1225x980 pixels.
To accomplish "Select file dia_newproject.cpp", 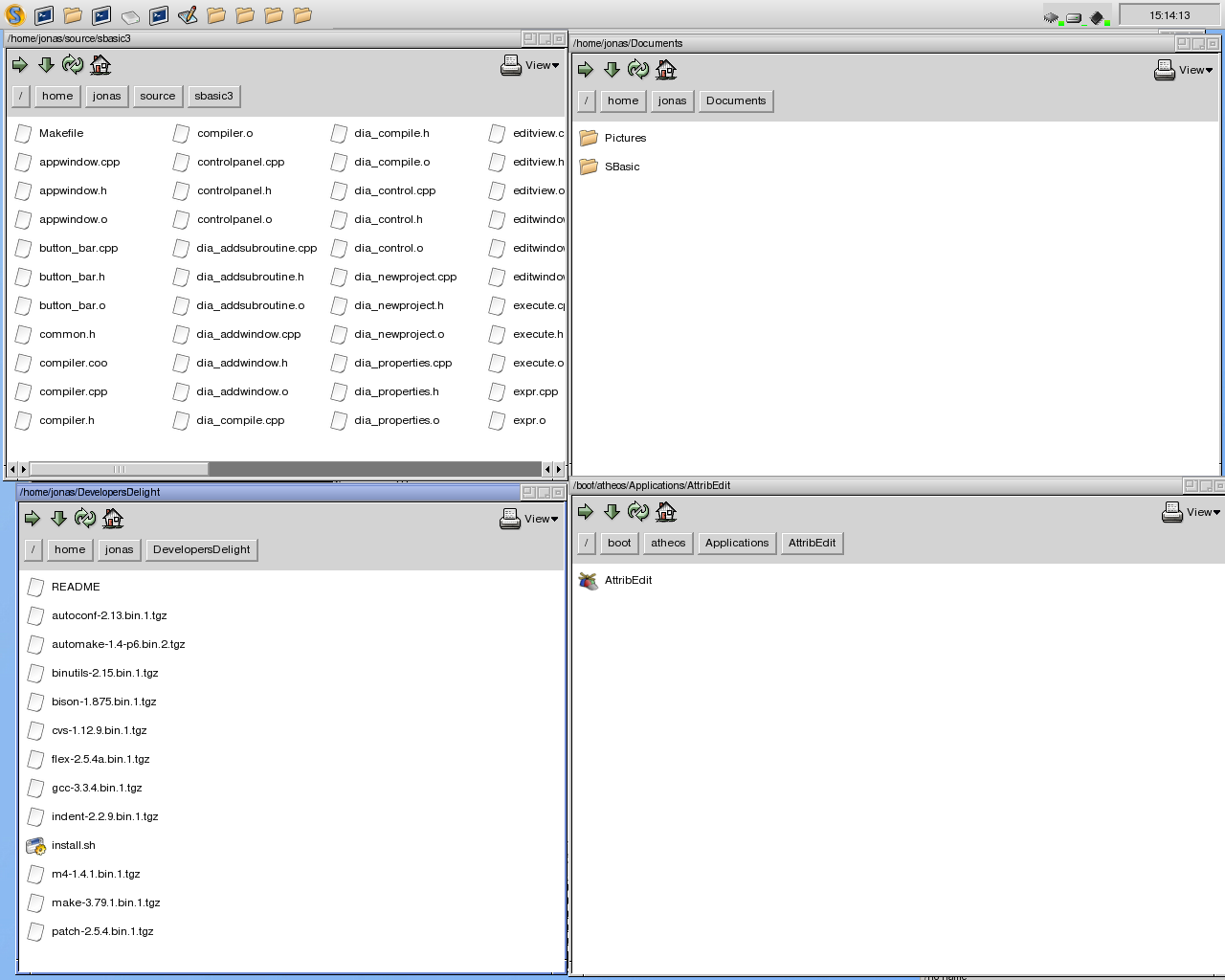I will click(394, 277).
